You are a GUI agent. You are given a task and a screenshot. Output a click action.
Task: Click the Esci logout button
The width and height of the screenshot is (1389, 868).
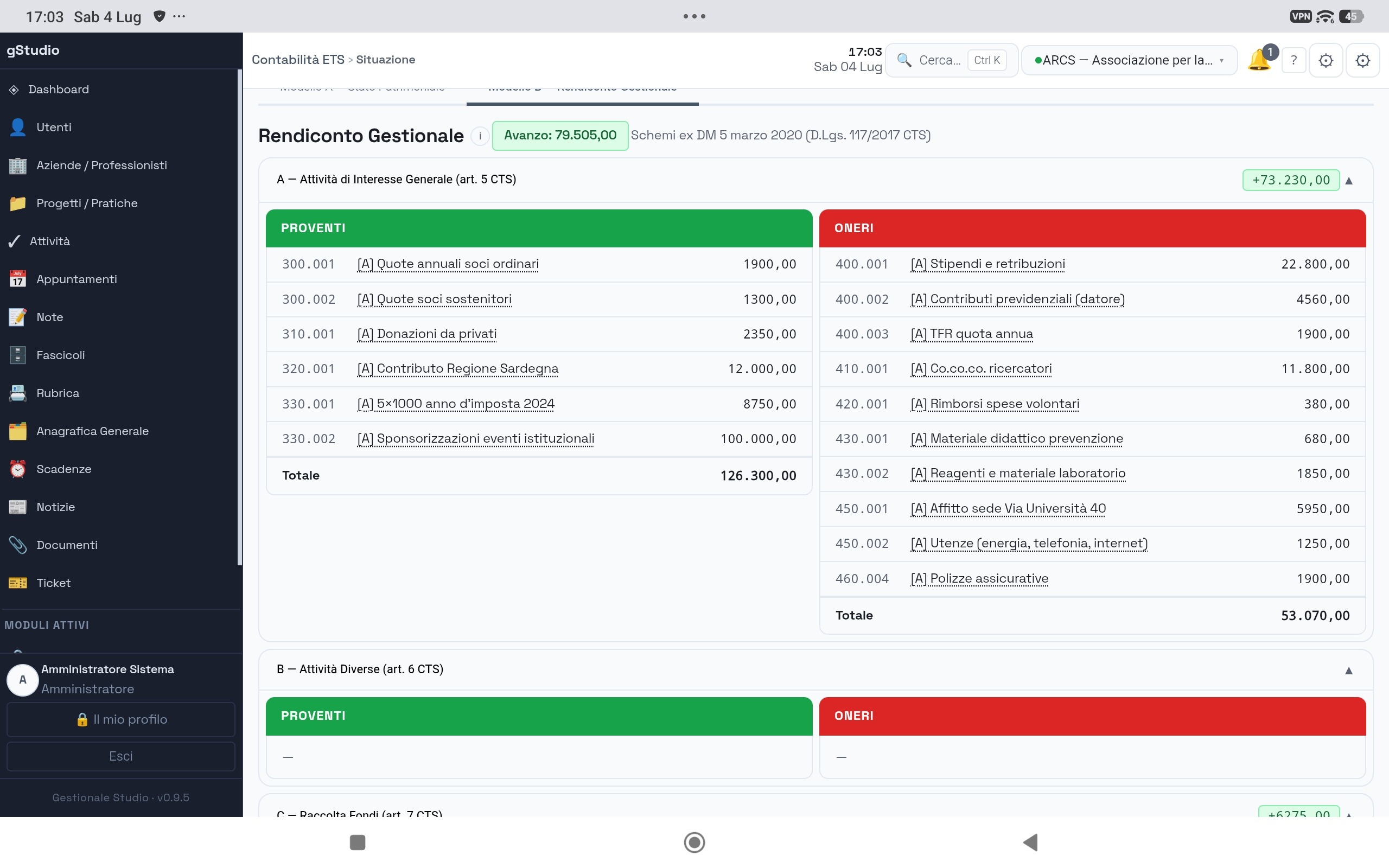(x=120, y=756)
